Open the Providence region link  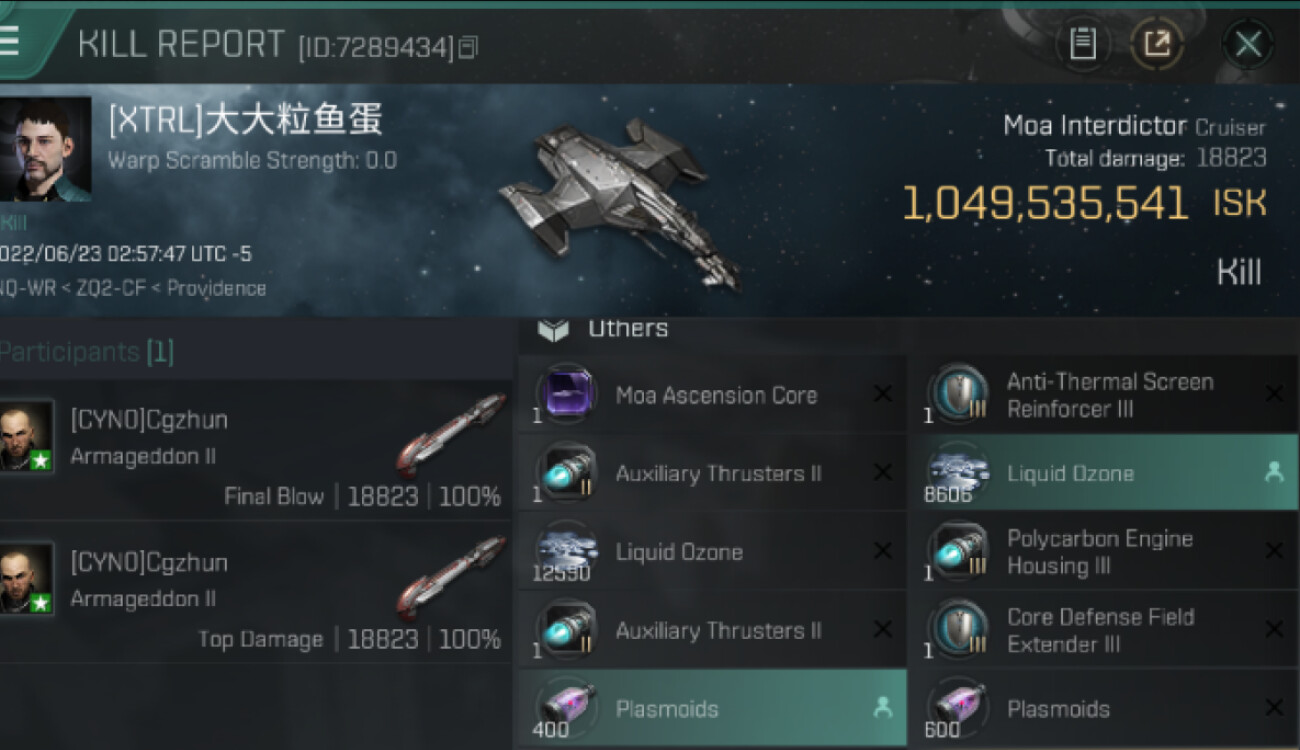point(216,288)
